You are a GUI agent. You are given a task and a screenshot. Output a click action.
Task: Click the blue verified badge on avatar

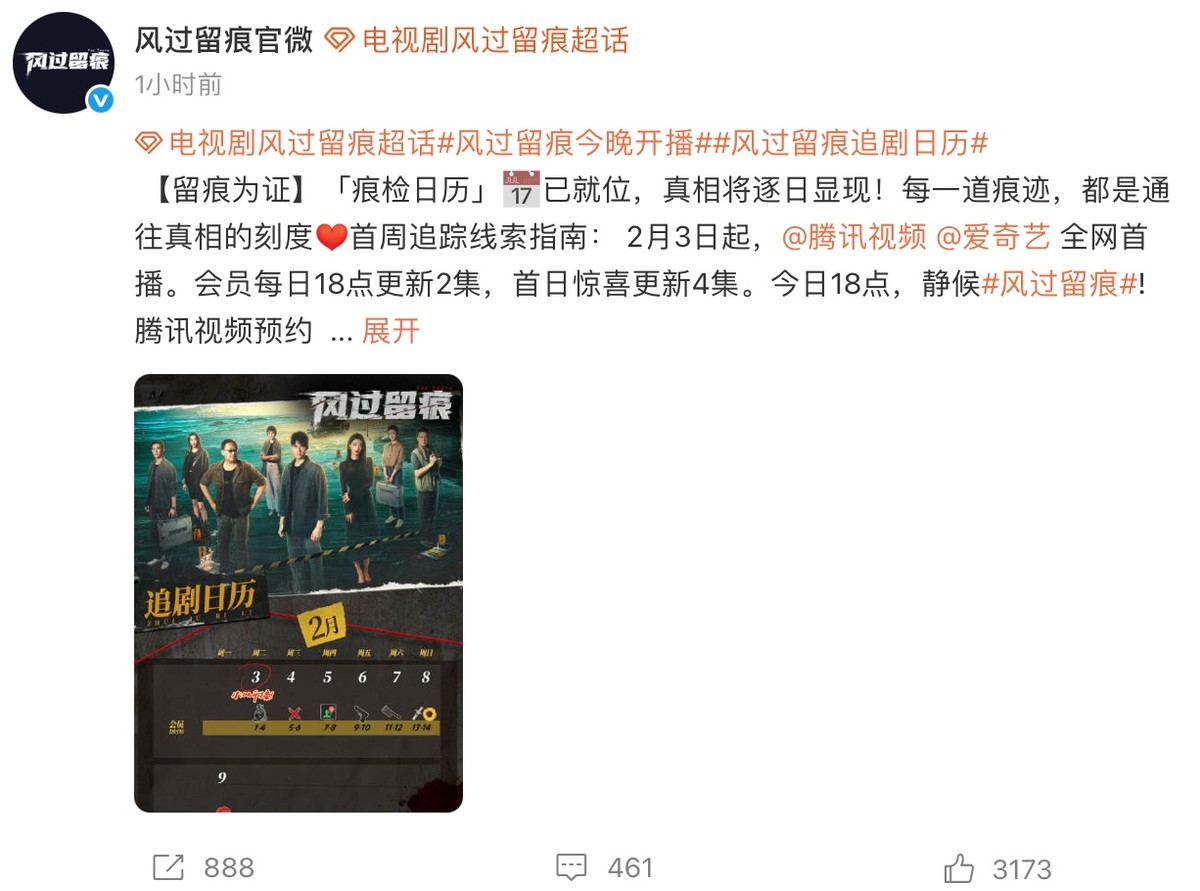click(x=99, y=100)
